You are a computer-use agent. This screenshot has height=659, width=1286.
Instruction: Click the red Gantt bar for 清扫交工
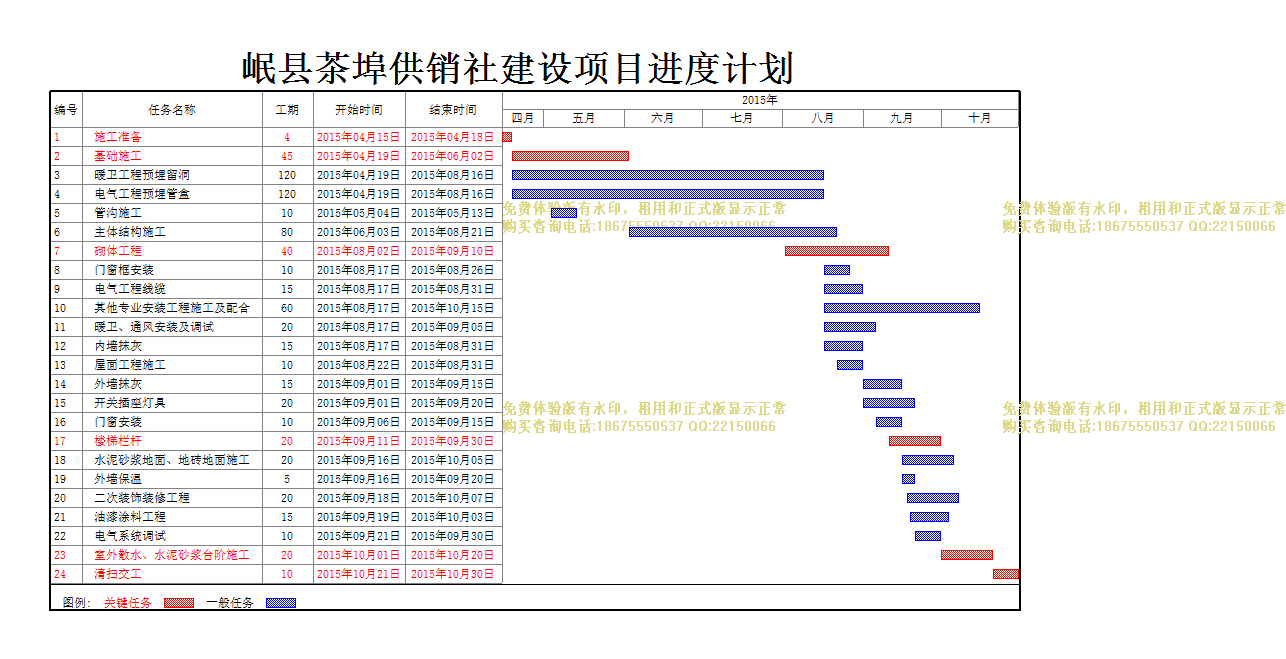pyautogui.click(x=1006, y=574)
